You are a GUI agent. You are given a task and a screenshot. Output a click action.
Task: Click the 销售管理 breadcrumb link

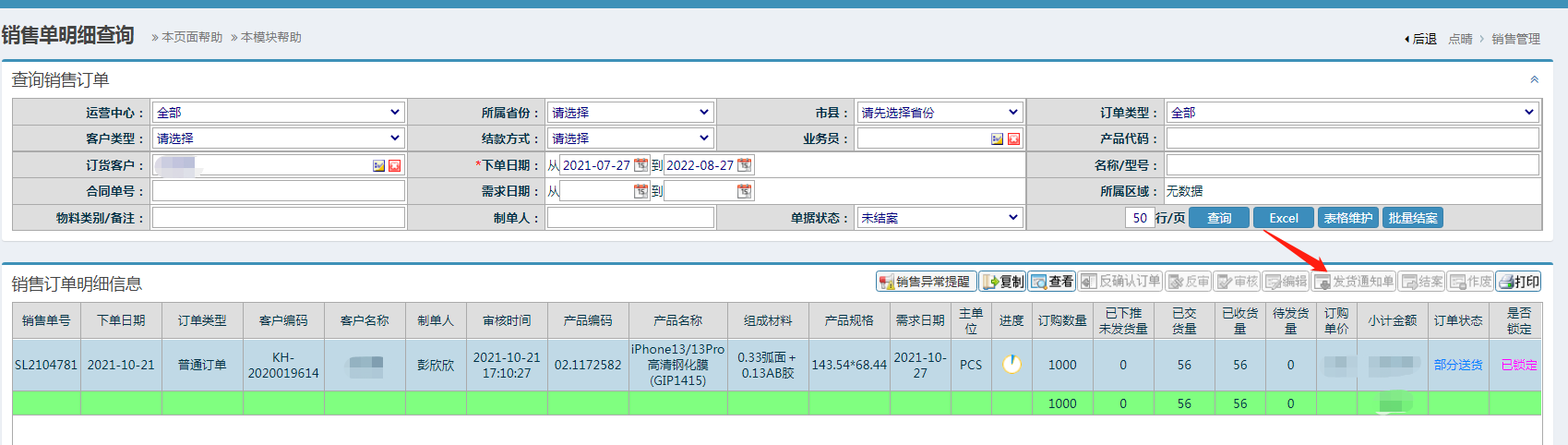[1516, 39]
